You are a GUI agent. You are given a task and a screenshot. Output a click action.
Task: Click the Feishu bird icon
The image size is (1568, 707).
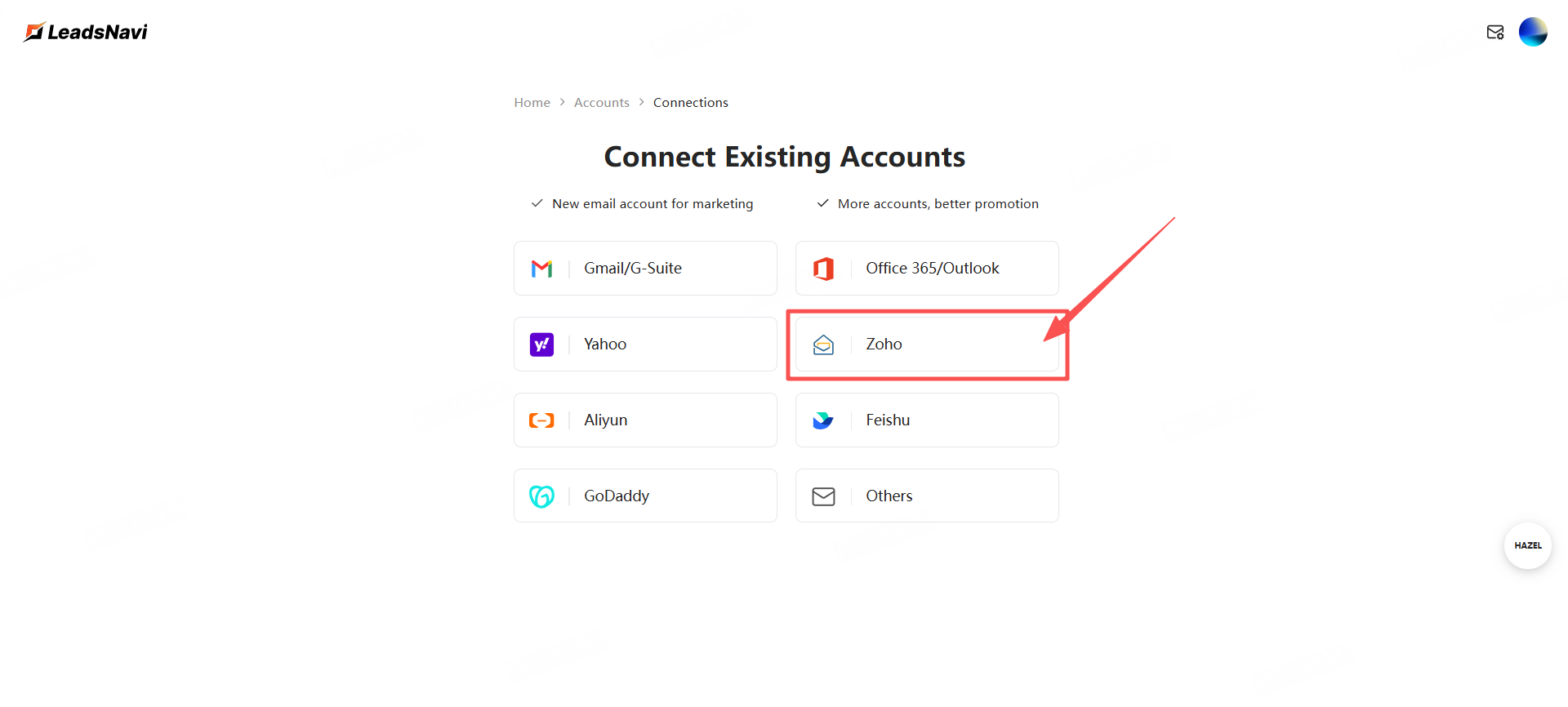point(823,420)
